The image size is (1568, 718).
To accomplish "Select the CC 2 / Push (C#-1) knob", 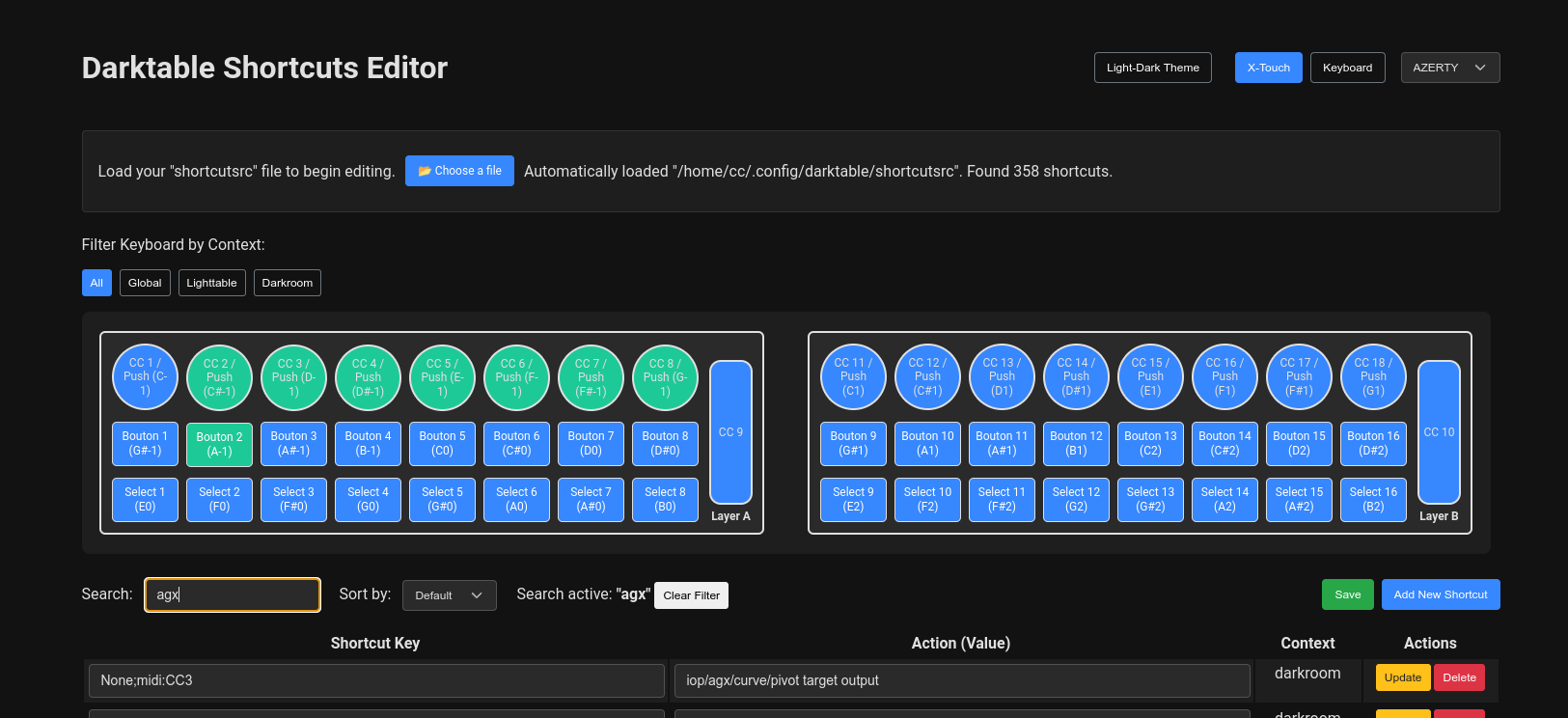I will 220,377.
